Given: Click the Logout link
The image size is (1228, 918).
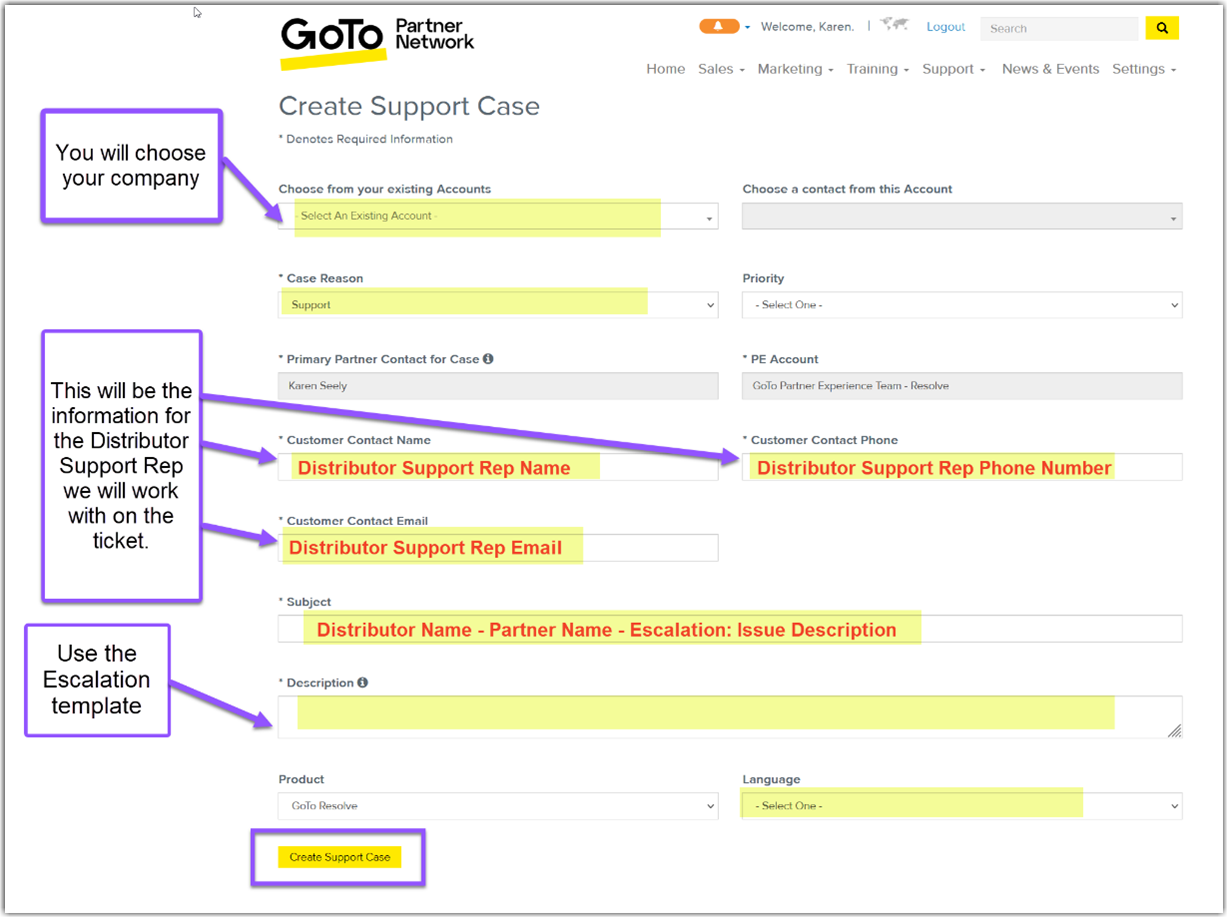Looking at the screenshot, I should 946,27.
